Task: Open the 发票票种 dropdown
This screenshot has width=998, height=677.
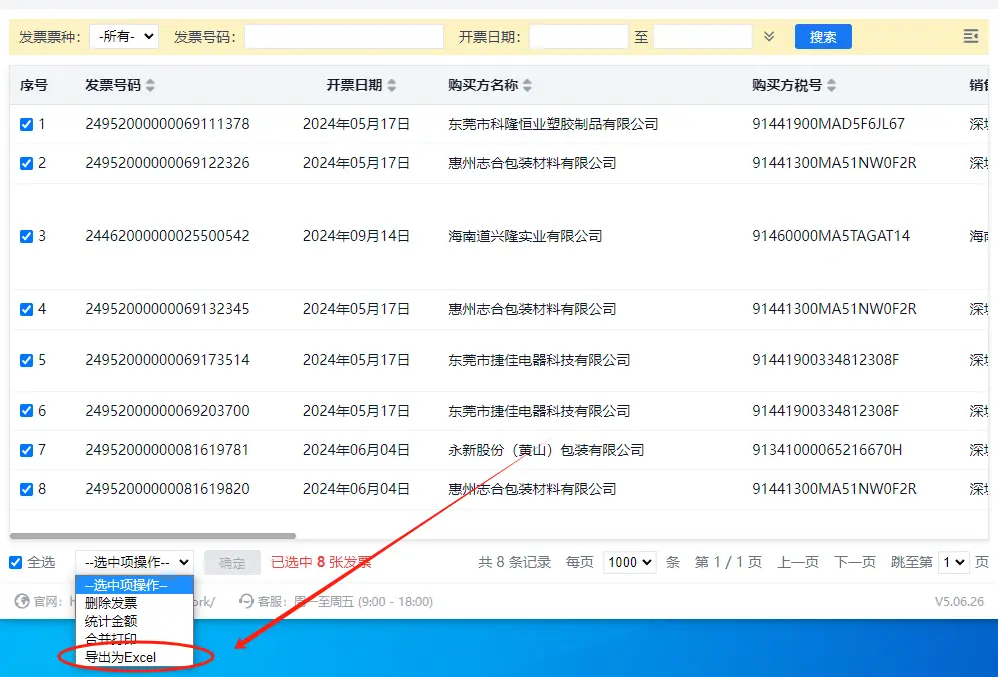Action: point(123,36)
